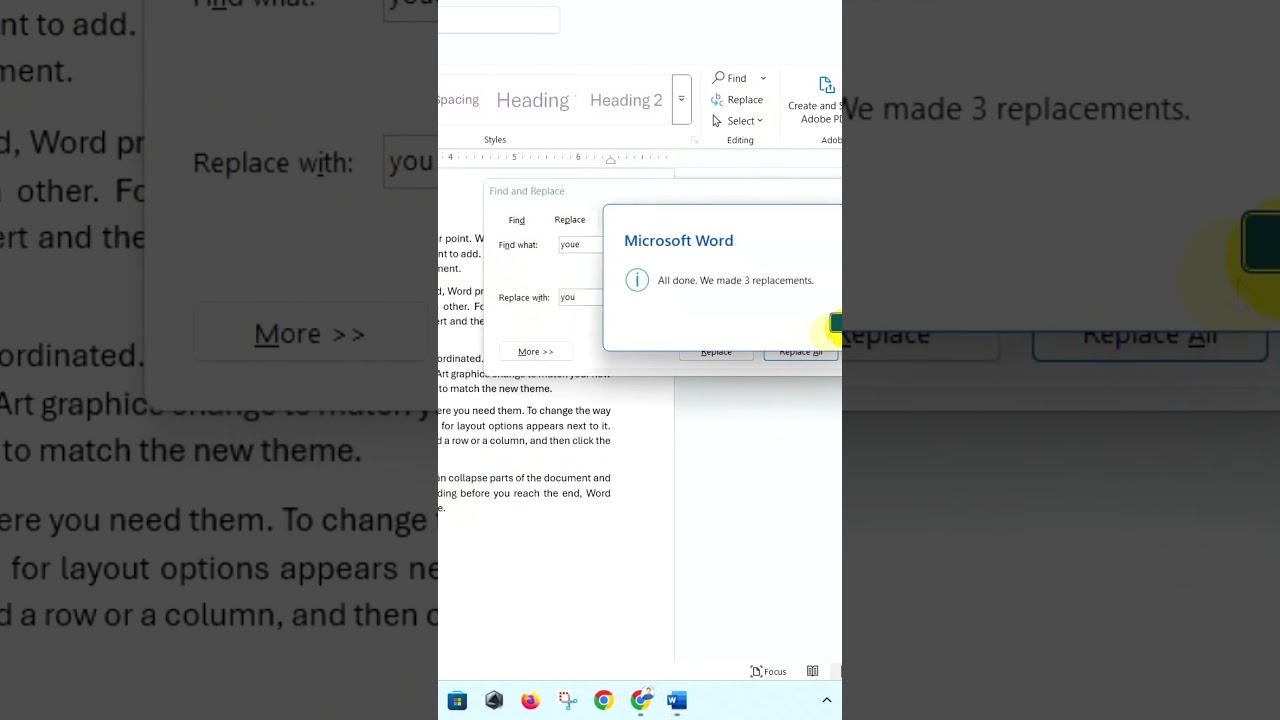The width and height of the screenshot is (1280, 720).
Task: Click document text 'to match the new theme.'
Action: point(495,389)
